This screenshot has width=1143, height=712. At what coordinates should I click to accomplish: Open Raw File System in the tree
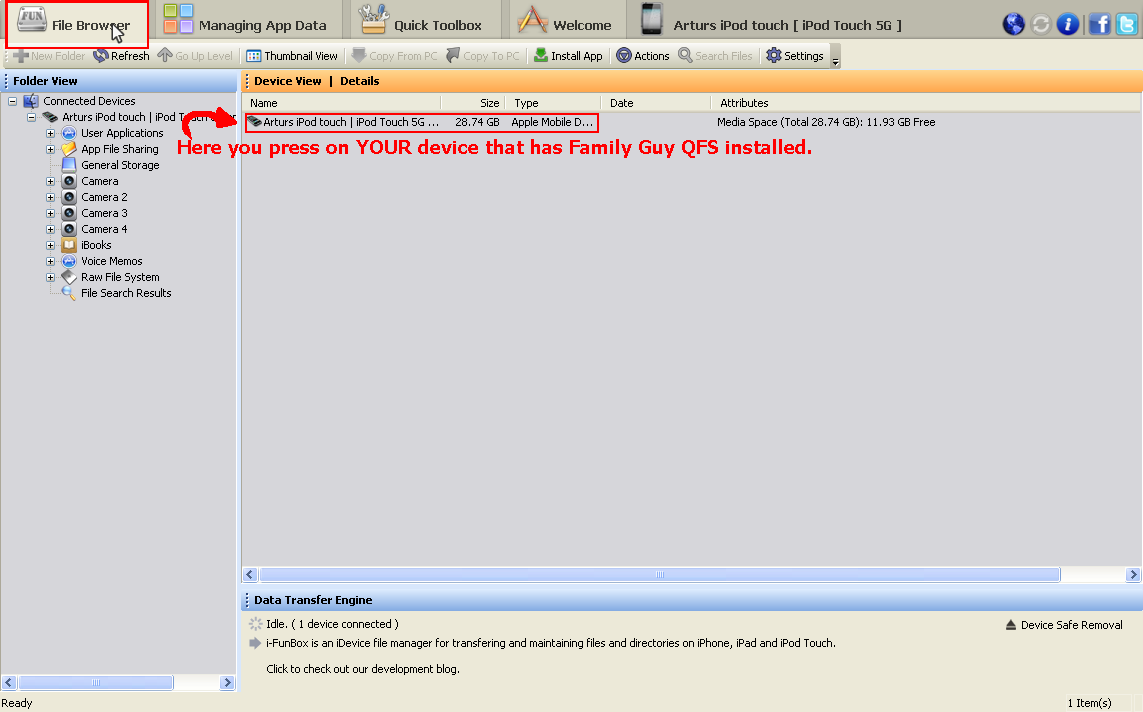click(x=120, y=278)
